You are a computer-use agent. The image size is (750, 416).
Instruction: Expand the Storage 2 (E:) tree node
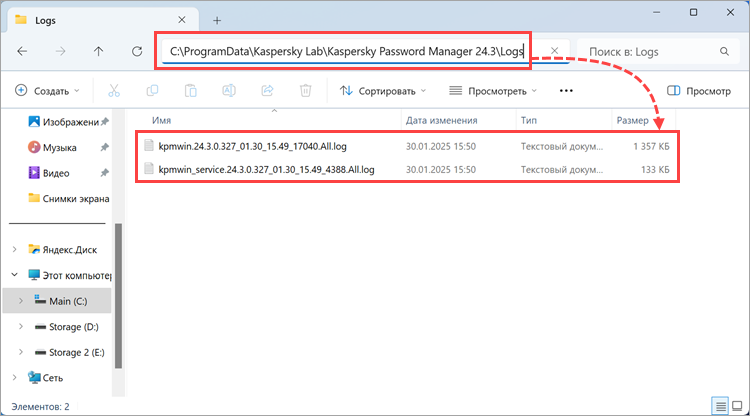tap(21, 352)
